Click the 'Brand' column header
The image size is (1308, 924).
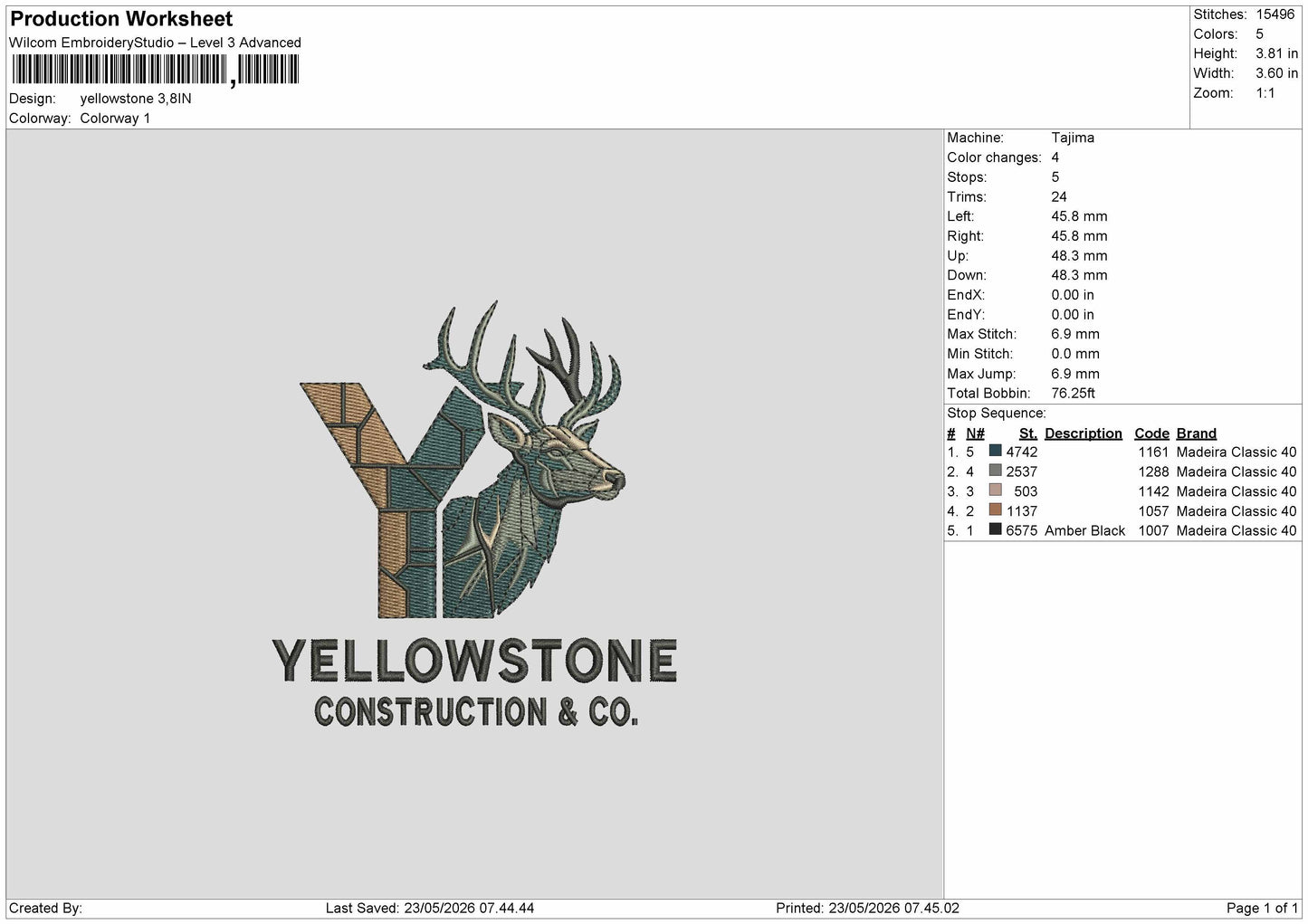coord(1197,433)
